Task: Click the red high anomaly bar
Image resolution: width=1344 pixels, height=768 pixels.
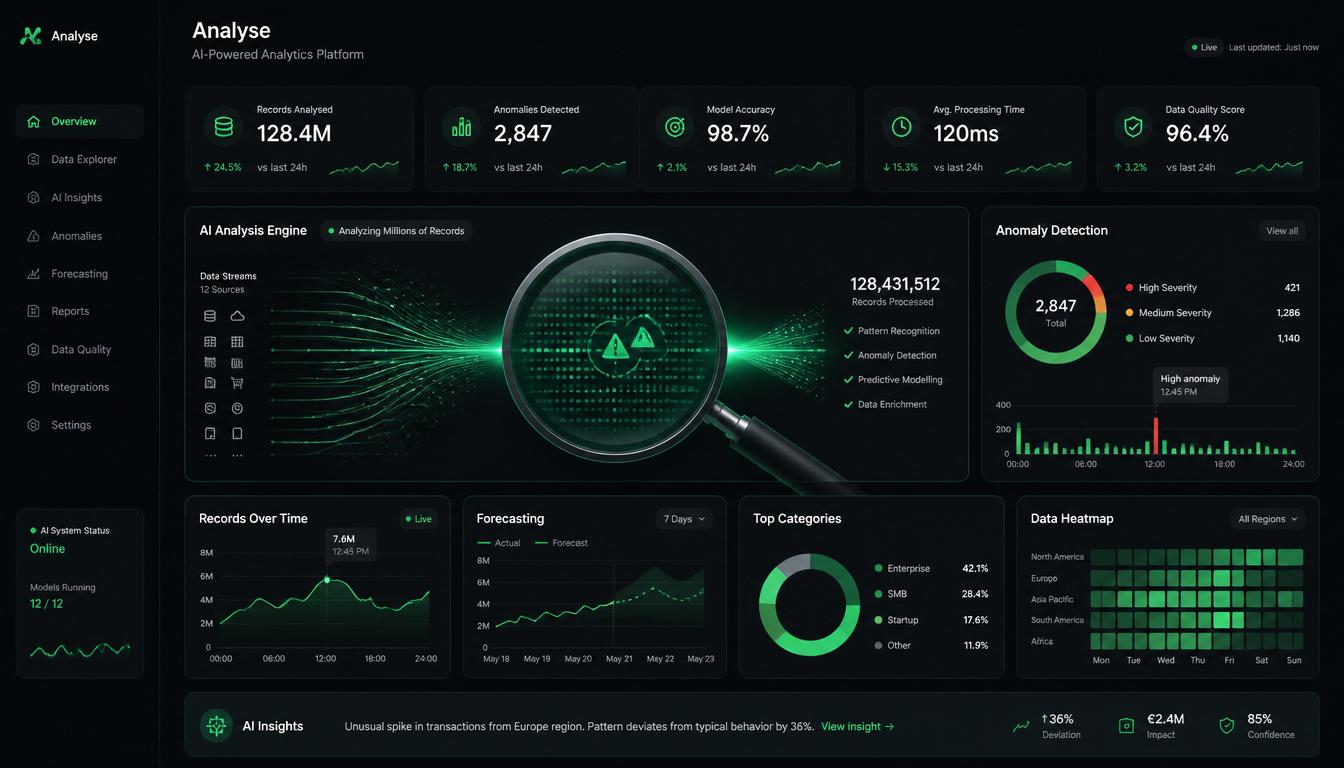Action: click(x=1156, y=436)
